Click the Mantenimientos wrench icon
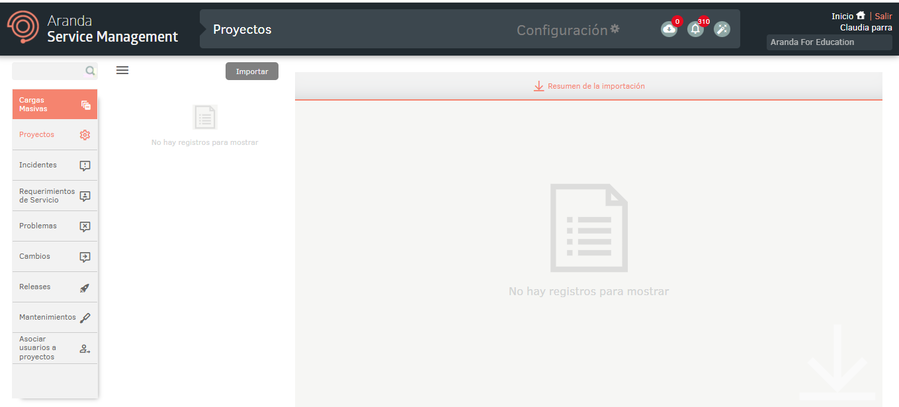 pyautogui.click(x=85, y=317)
